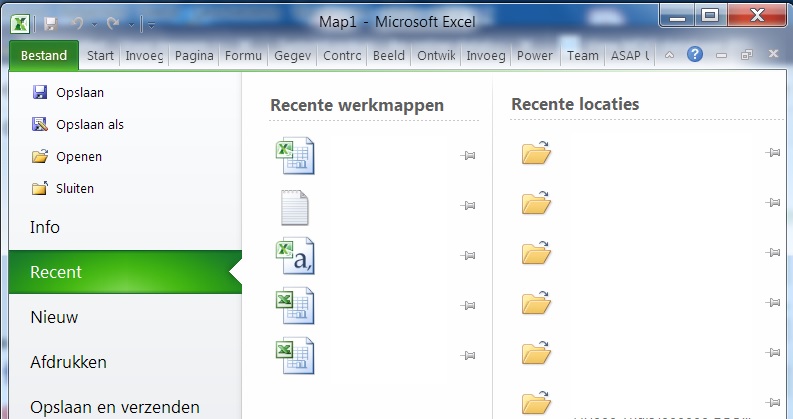793x419 pixels.
Task: Pin the blank text document entry
Action: pos(467,206)
